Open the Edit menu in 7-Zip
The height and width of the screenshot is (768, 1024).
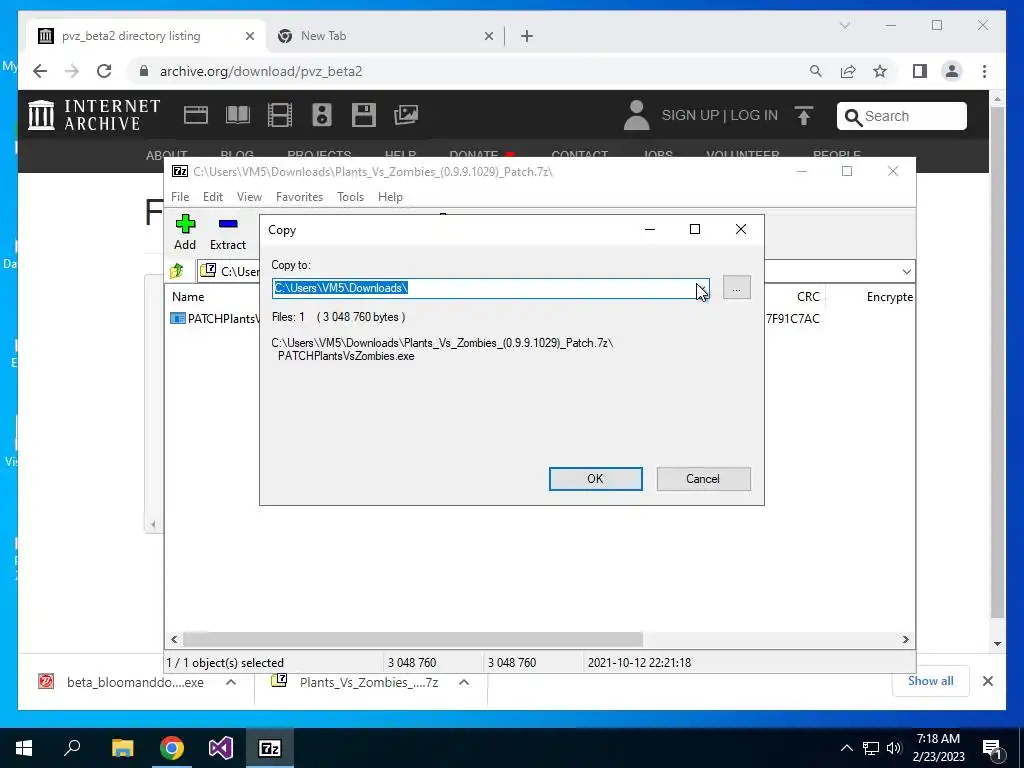[213, 197]
